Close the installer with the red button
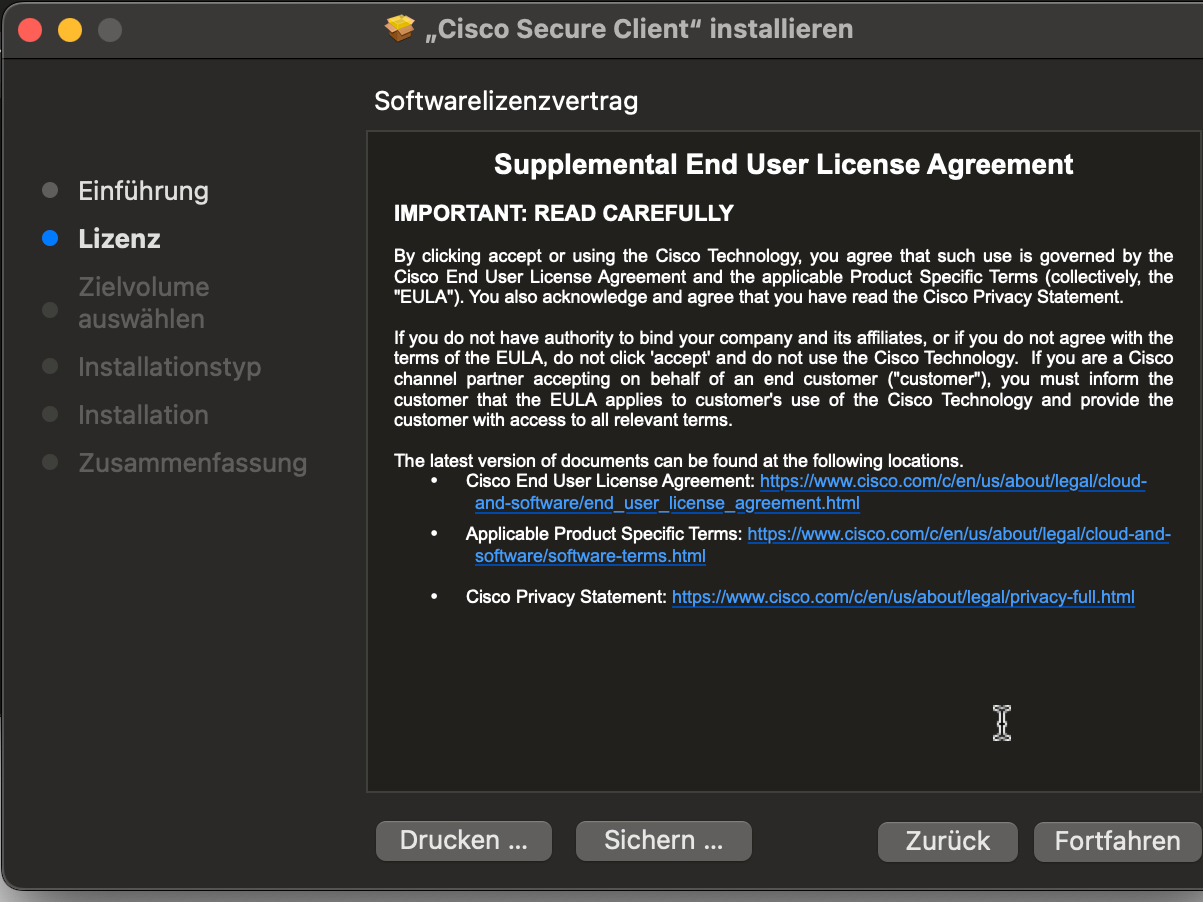 tap(30, 30)
